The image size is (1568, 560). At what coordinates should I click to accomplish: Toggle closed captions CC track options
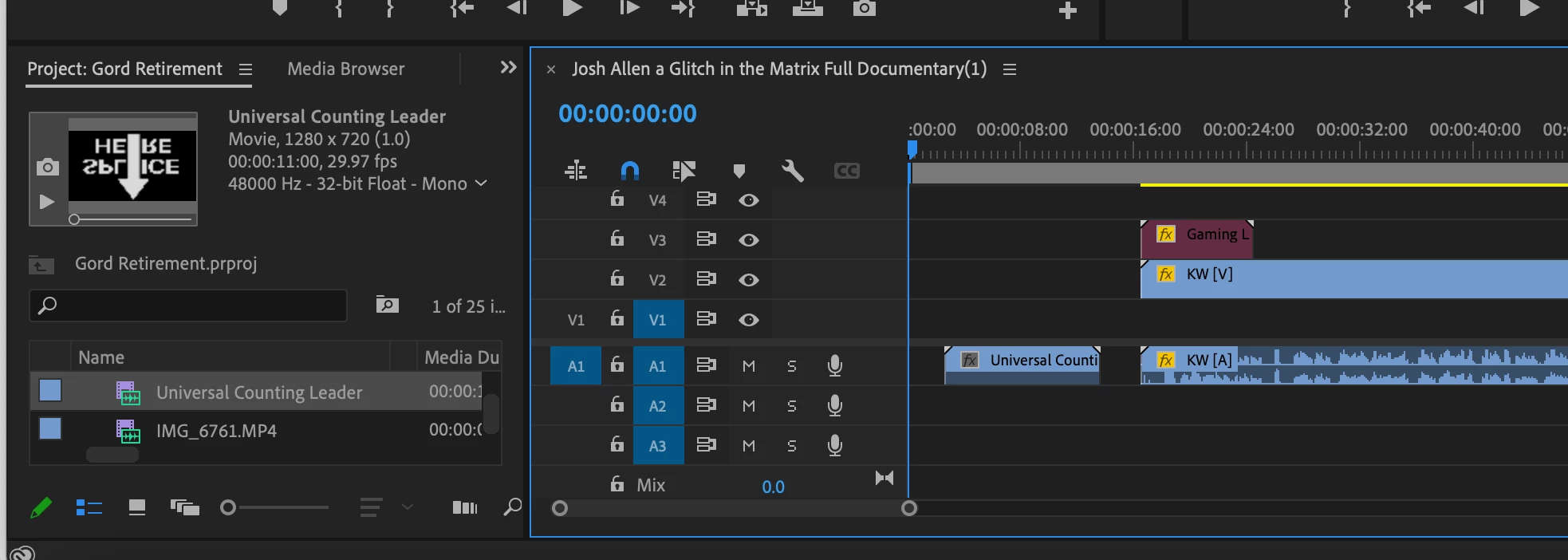(x=846, y=171)
